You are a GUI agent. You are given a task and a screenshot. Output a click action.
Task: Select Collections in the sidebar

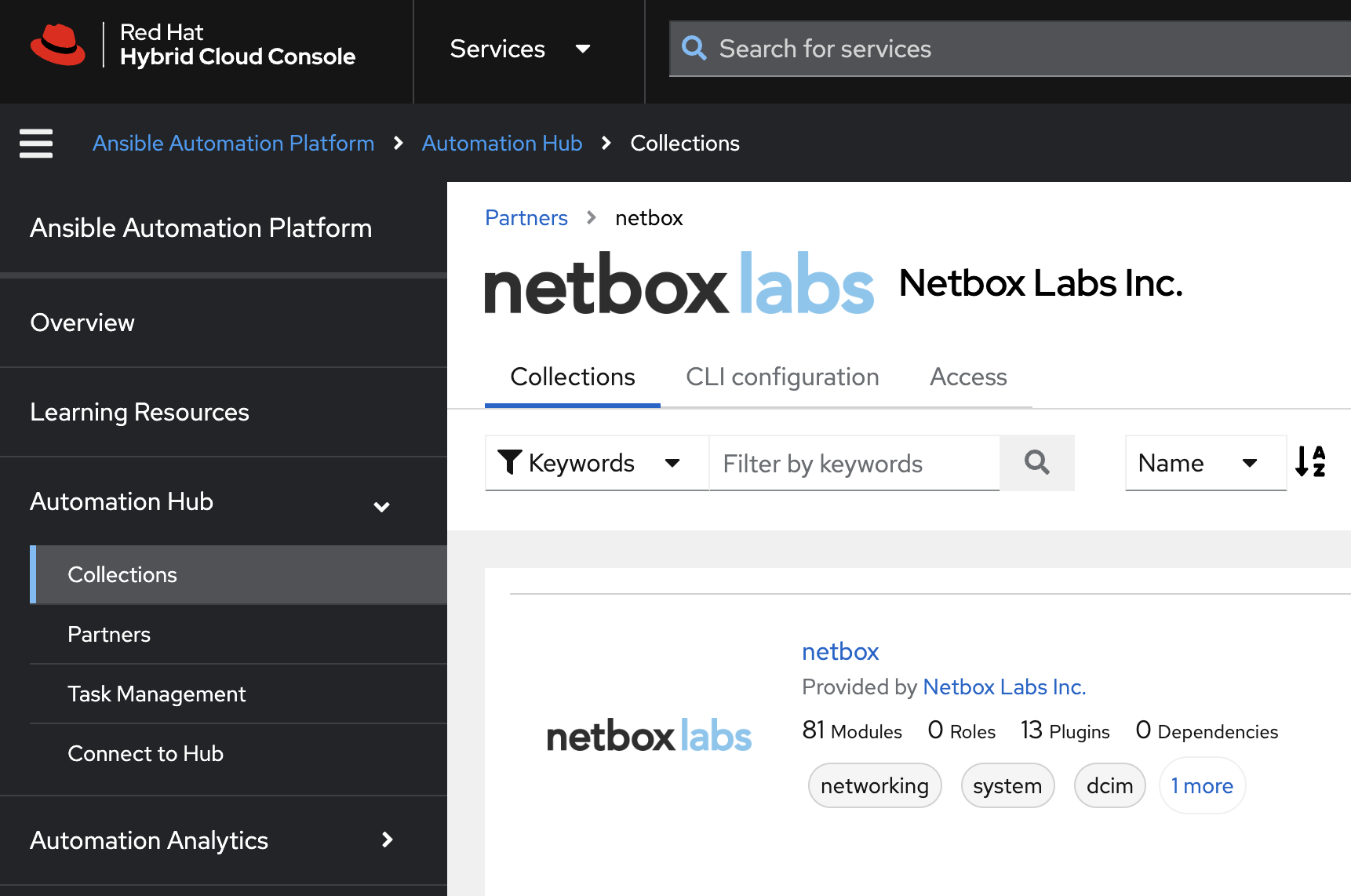pos(239,574)
